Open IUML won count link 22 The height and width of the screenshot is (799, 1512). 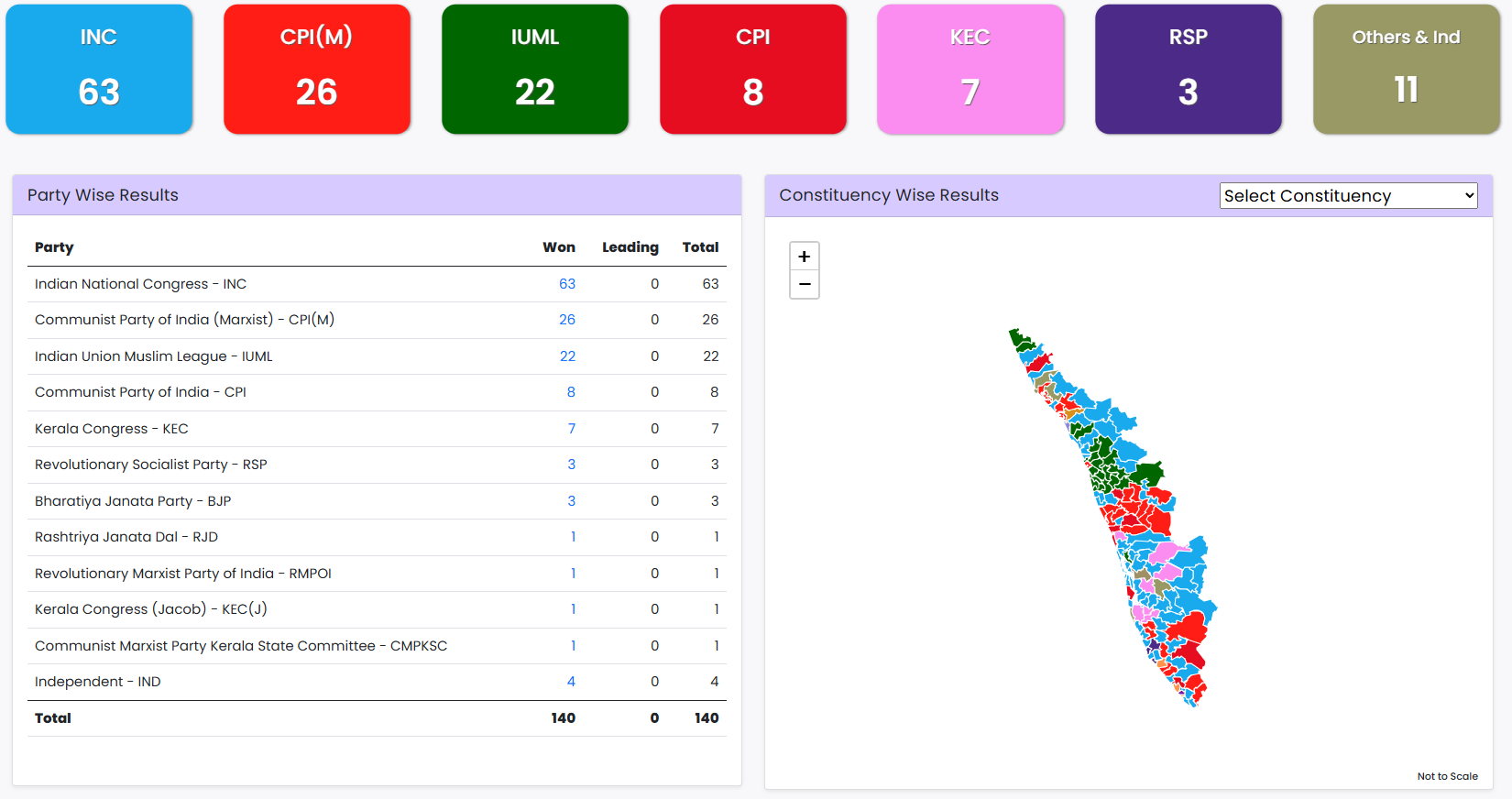(567, 356)
